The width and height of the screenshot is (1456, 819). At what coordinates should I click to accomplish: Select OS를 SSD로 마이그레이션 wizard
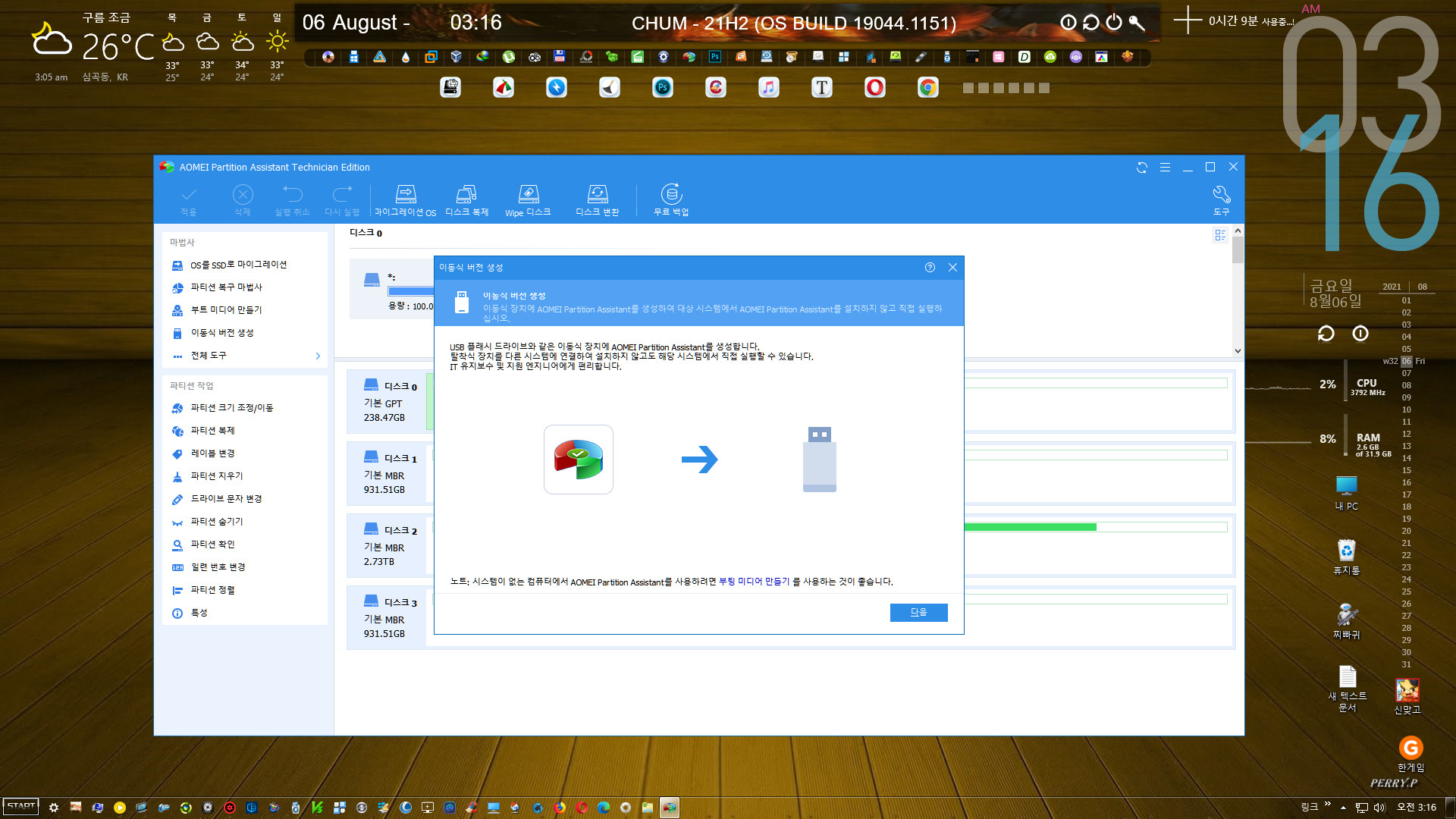[x=238, y=265]
